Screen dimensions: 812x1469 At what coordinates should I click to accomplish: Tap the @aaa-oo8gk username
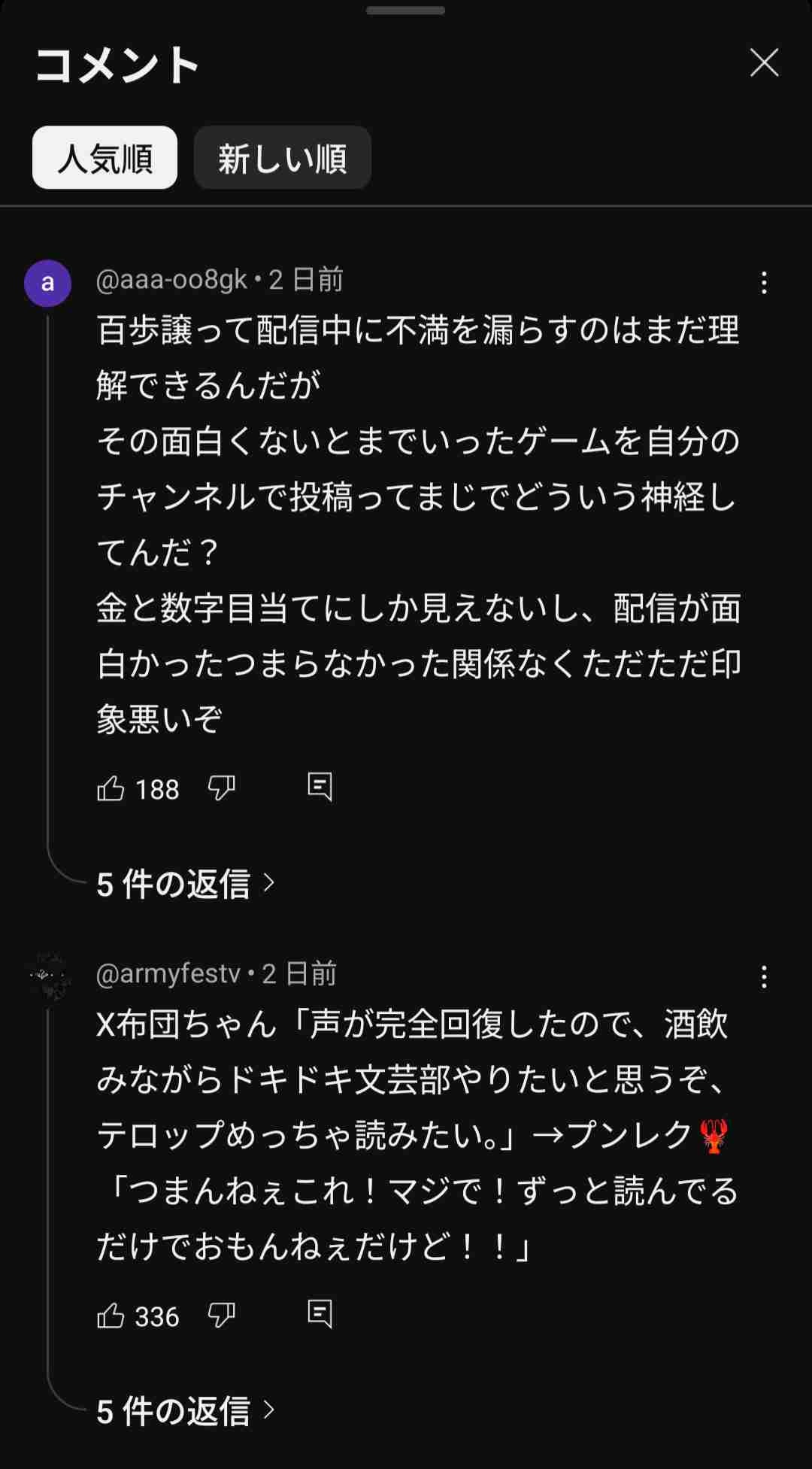pyautogui.click(x=171, y=280)
